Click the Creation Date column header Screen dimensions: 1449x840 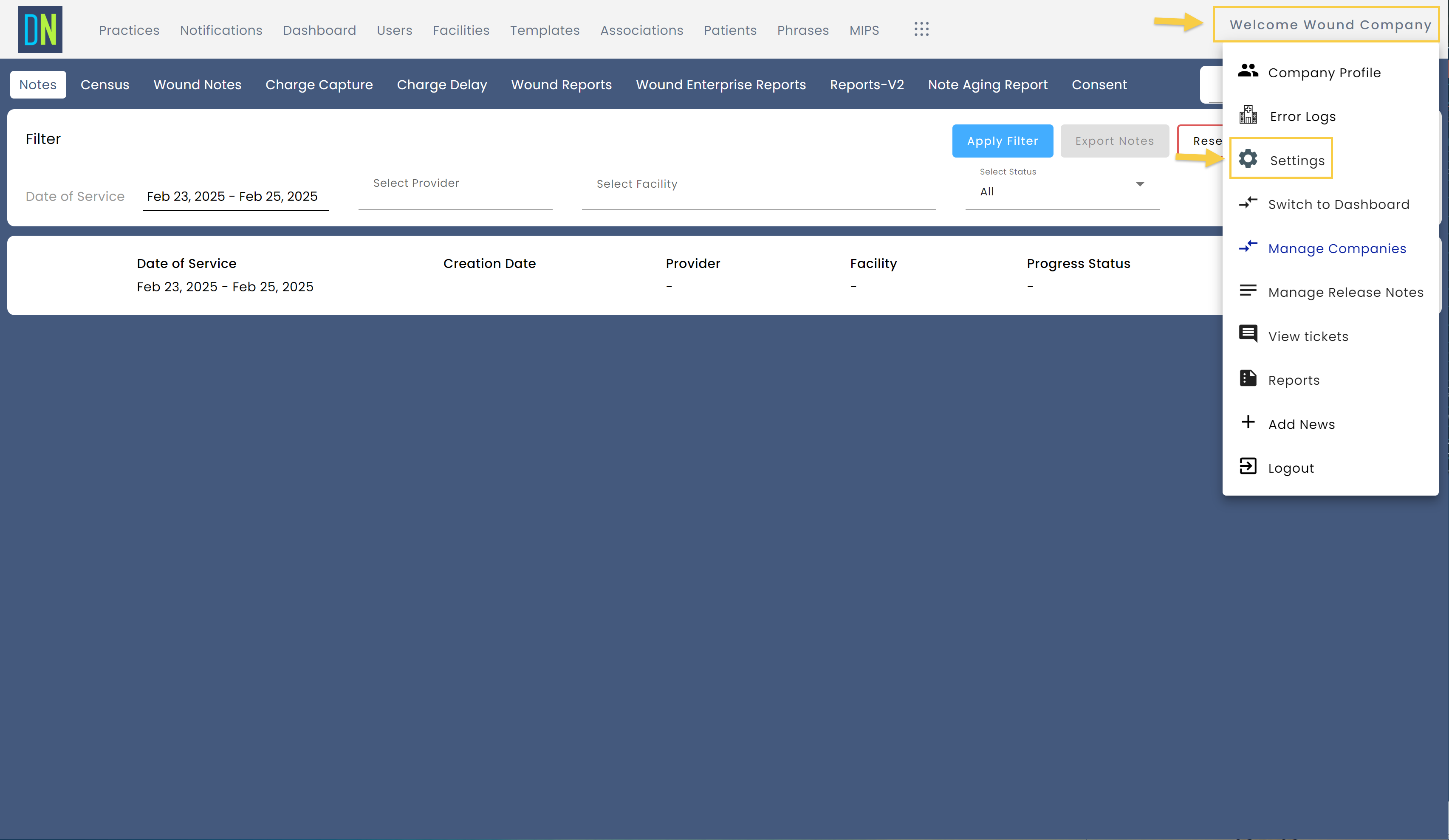(x=489, y=263)
